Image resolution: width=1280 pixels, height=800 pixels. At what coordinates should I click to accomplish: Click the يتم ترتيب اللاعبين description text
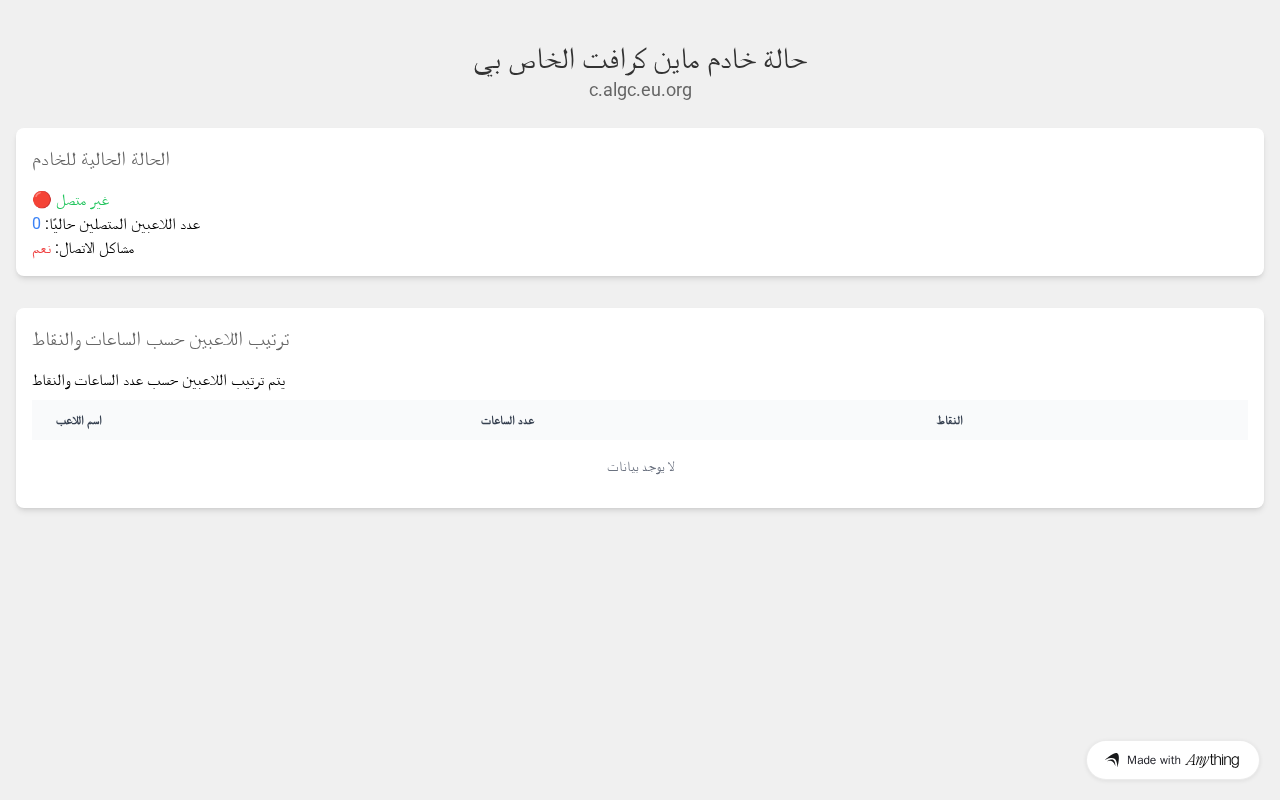159,381
